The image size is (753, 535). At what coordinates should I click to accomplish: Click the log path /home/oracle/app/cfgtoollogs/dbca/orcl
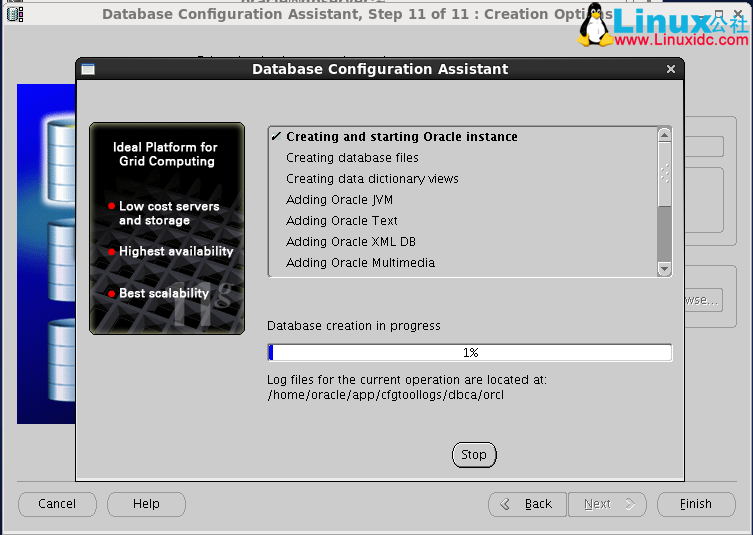[x=386, y=395]
